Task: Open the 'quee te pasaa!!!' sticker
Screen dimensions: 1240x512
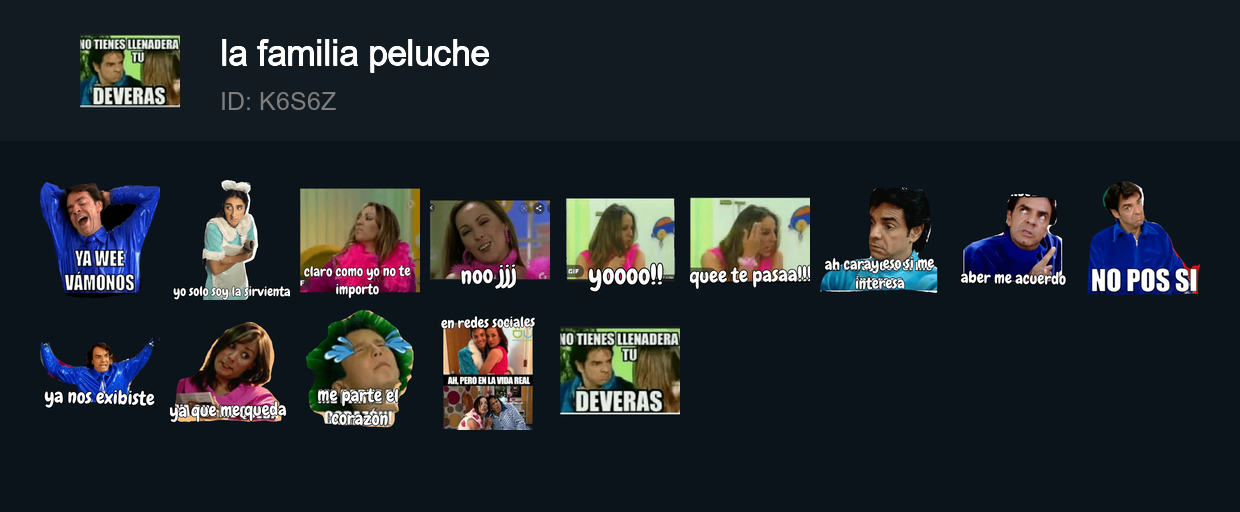Action: click(x=750, y=242)
